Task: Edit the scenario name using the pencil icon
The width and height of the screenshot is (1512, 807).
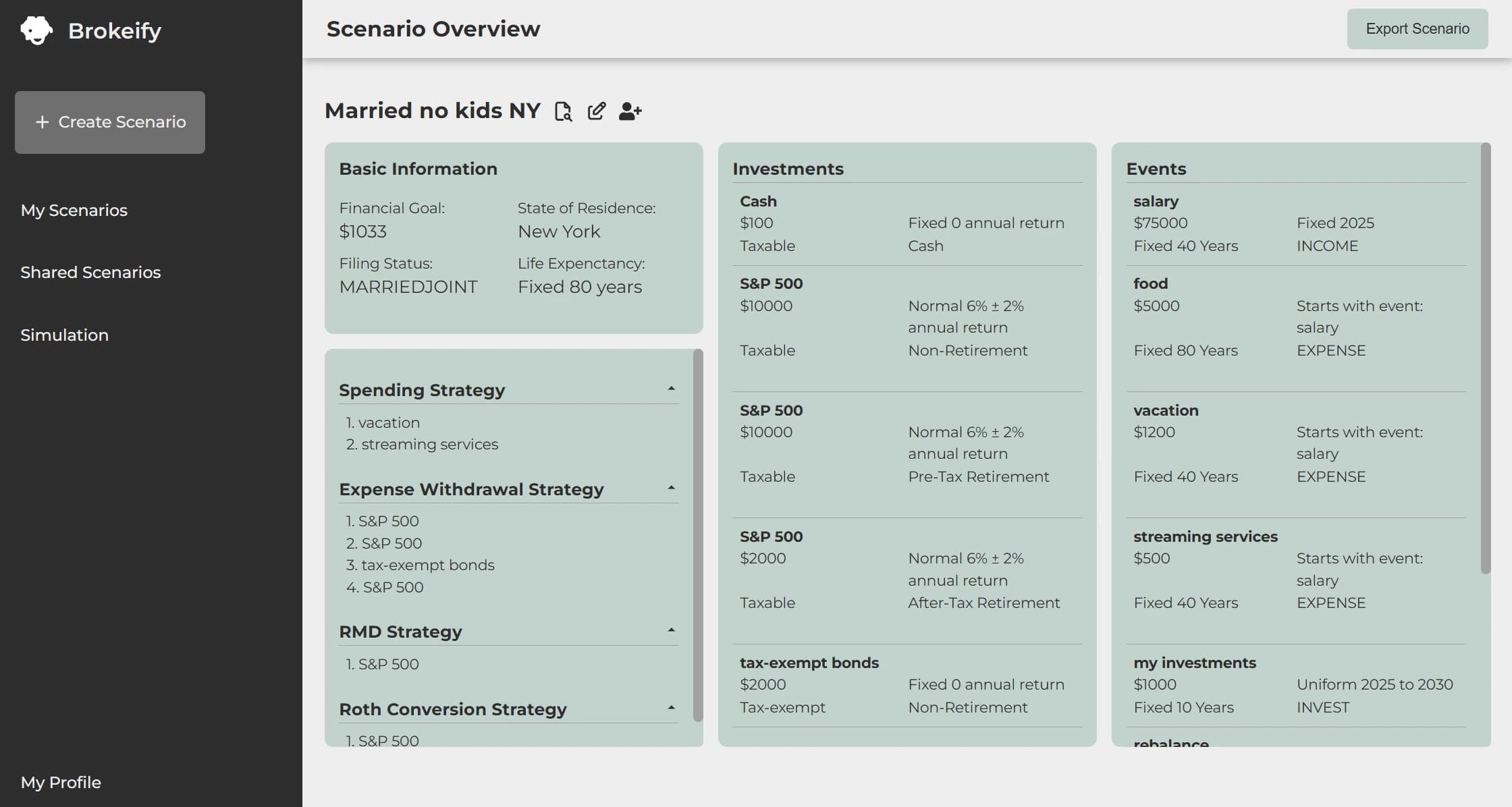Action: [597, 111]
